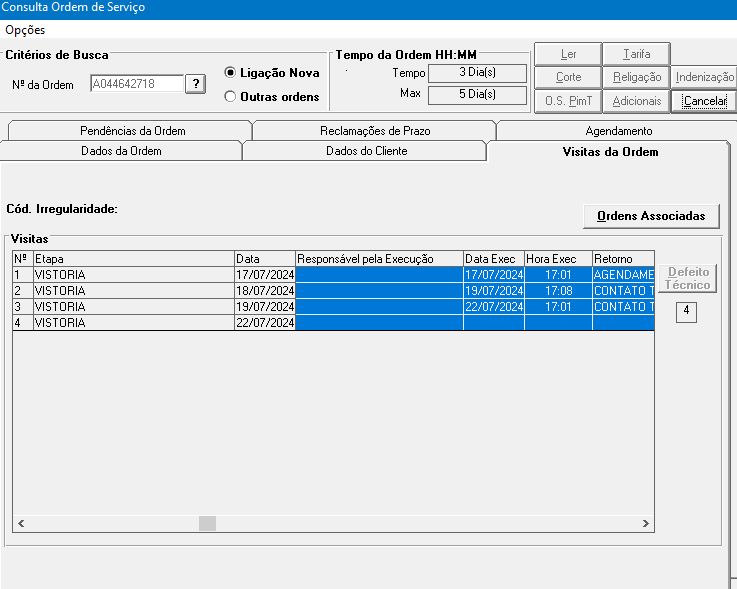Click the Data cell 17/07/2024 in row 1
This screenshot has height=589, width=737.
(x=265, y=275)
